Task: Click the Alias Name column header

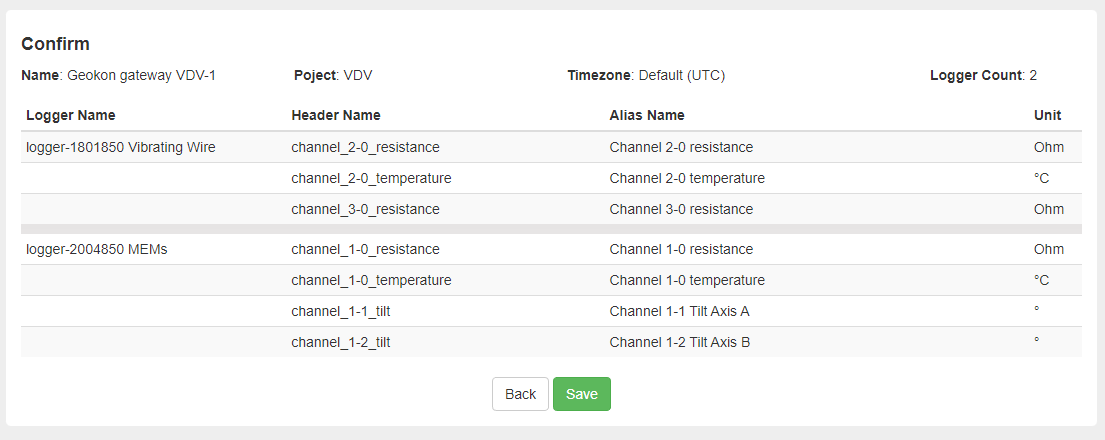Action: click(646, 115)
